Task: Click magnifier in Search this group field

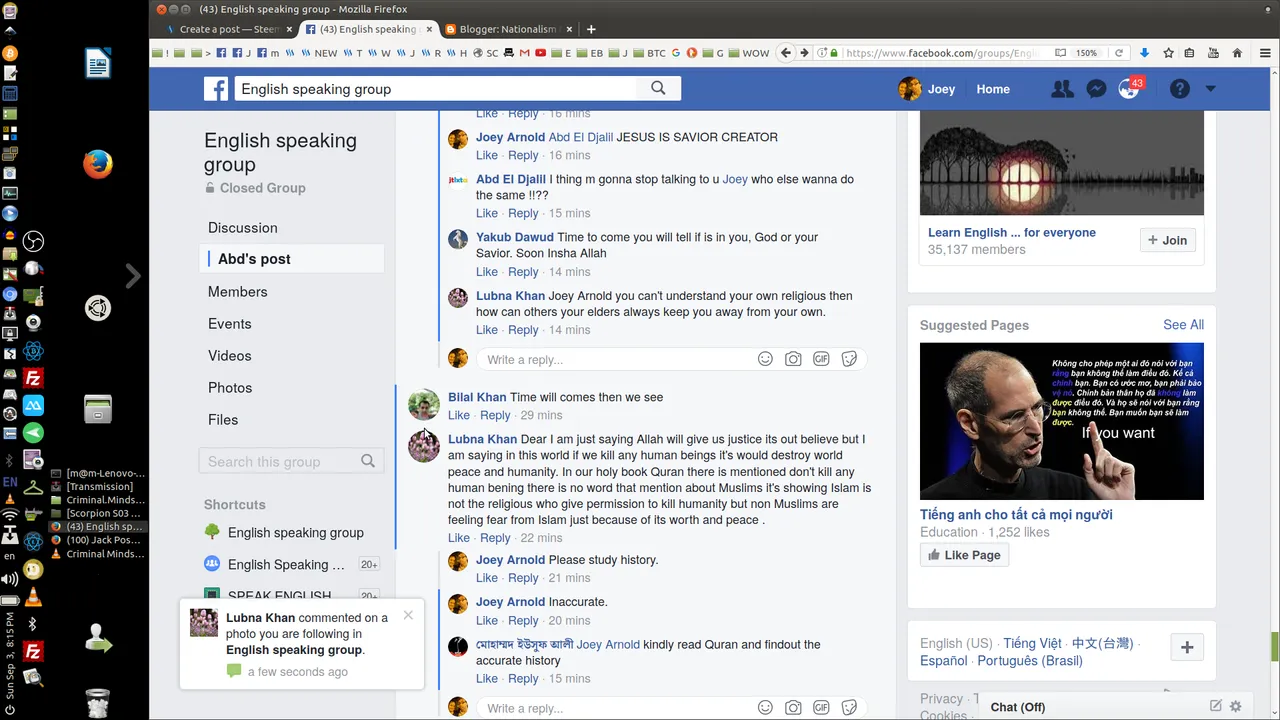Action: pyautogui.click(x=368, y=461)
